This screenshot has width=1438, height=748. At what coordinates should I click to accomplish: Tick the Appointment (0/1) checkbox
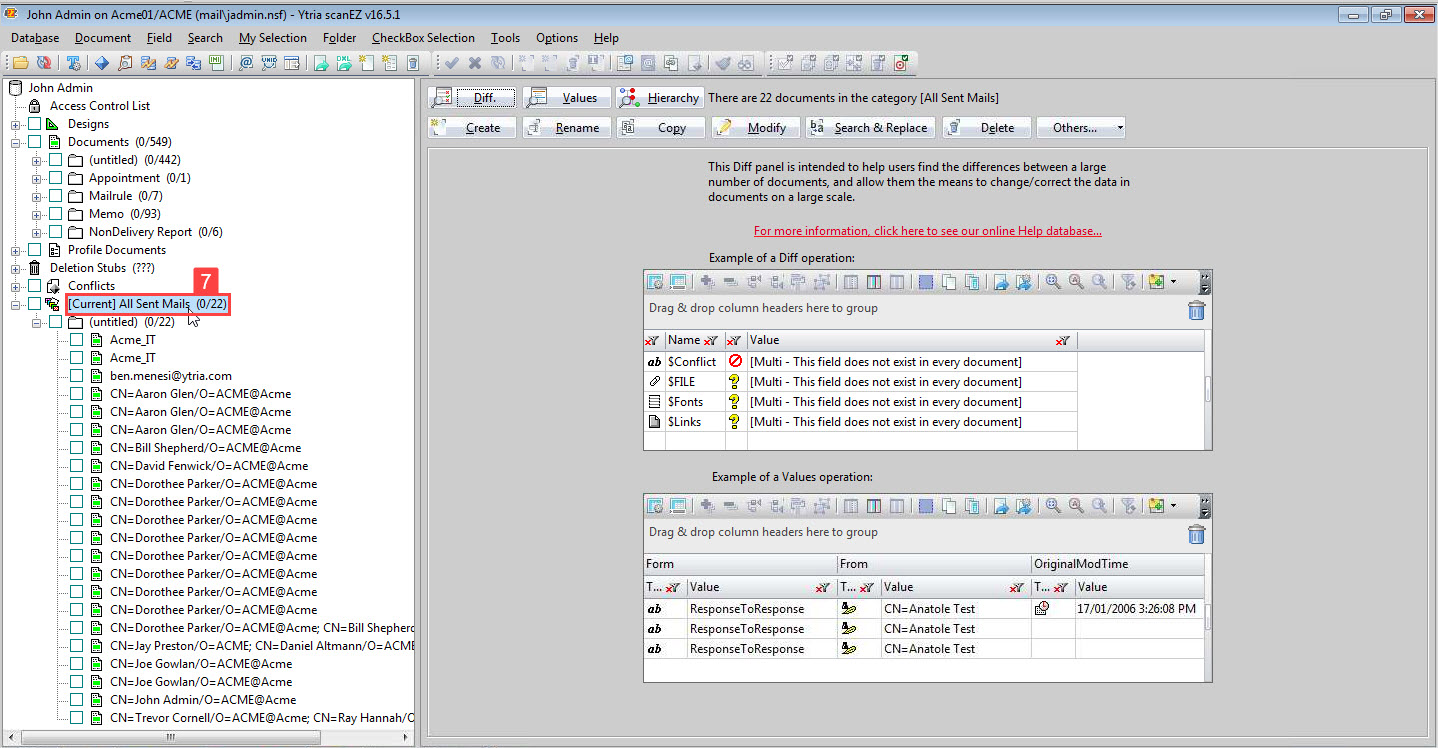pyautogui.click(x=56, y=178)
